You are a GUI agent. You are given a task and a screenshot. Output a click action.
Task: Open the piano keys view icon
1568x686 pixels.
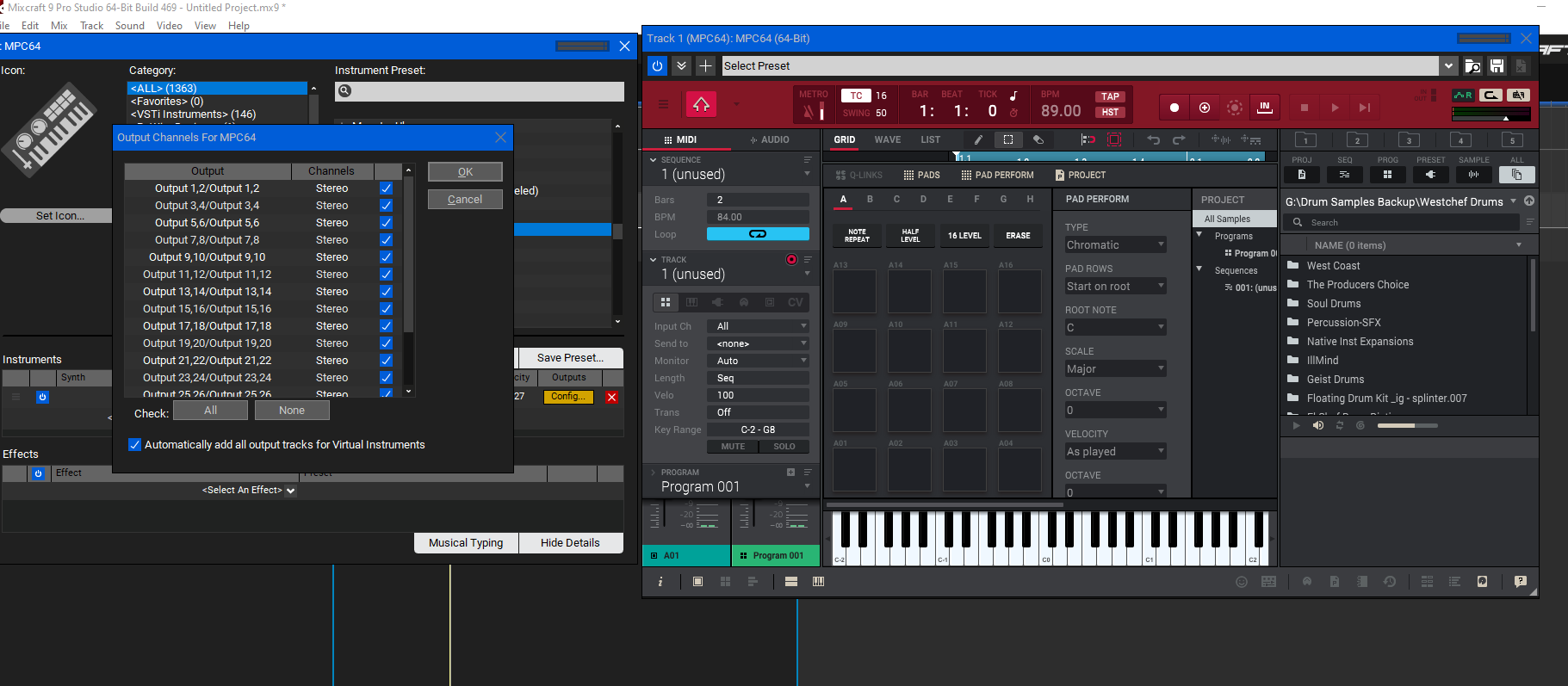(819, 582)
